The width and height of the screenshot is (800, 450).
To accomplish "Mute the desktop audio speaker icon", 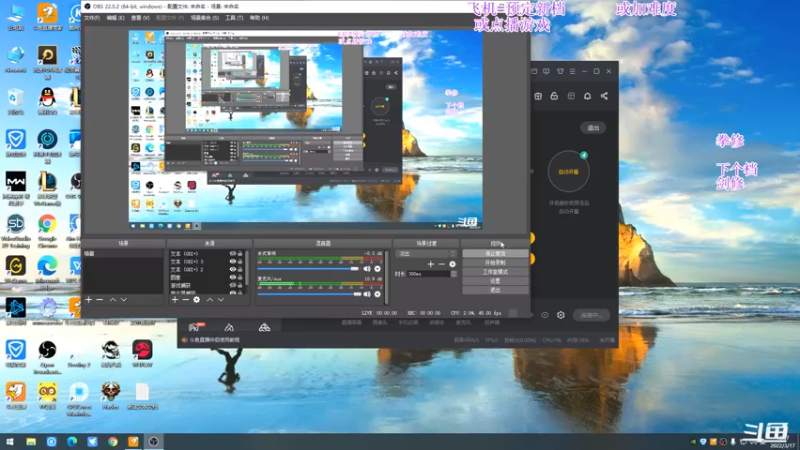I will coord(367,269).
